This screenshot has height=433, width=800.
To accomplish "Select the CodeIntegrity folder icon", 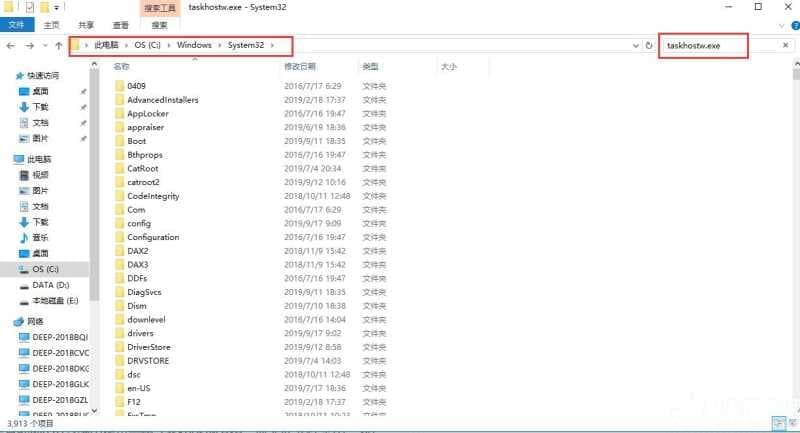I will [119, 196].
